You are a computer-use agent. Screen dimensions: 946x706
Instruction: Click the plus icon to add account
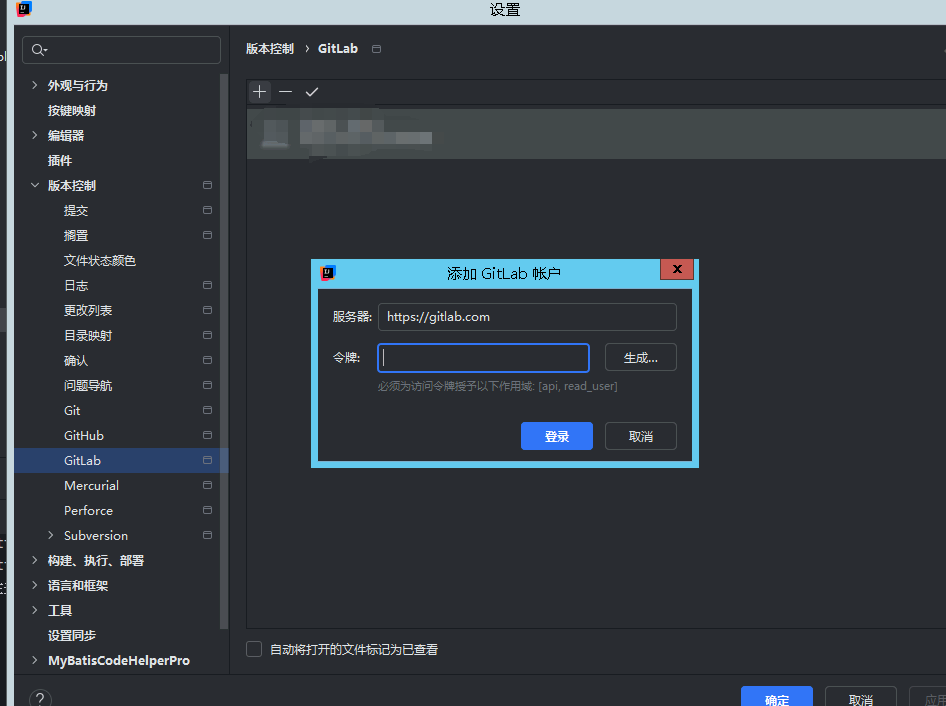[259, 92]
